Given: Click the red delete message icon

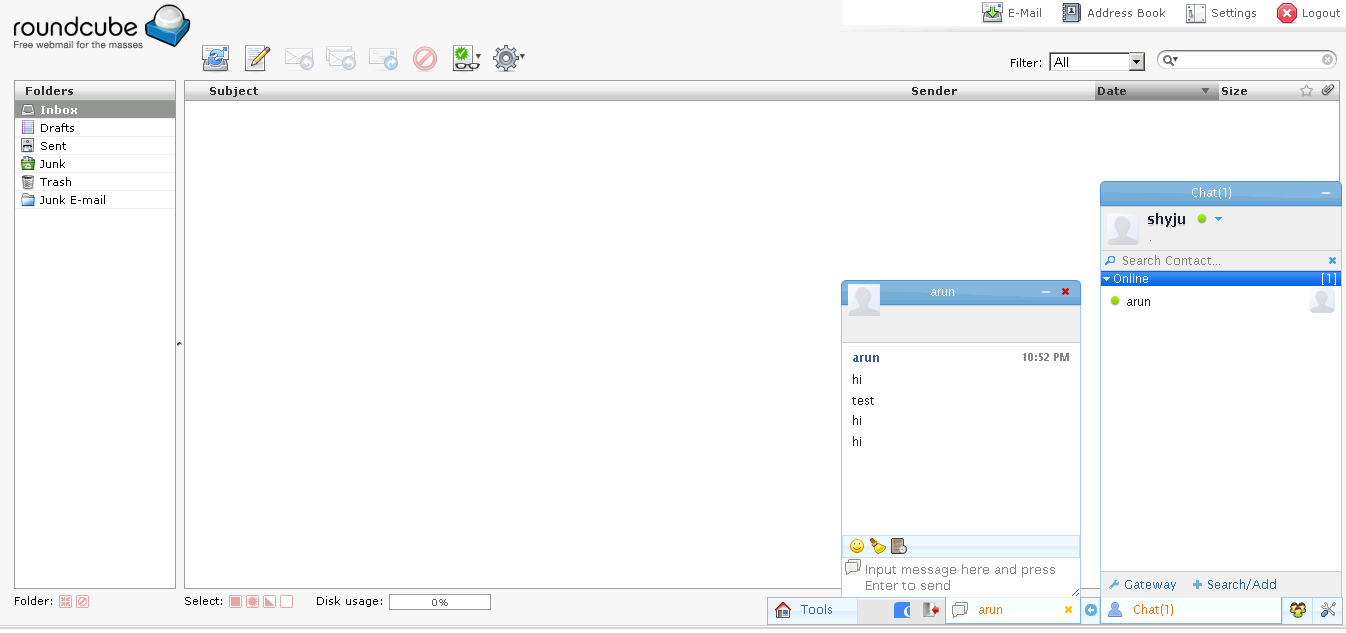Looking at the screenshot, I should 425,59.
